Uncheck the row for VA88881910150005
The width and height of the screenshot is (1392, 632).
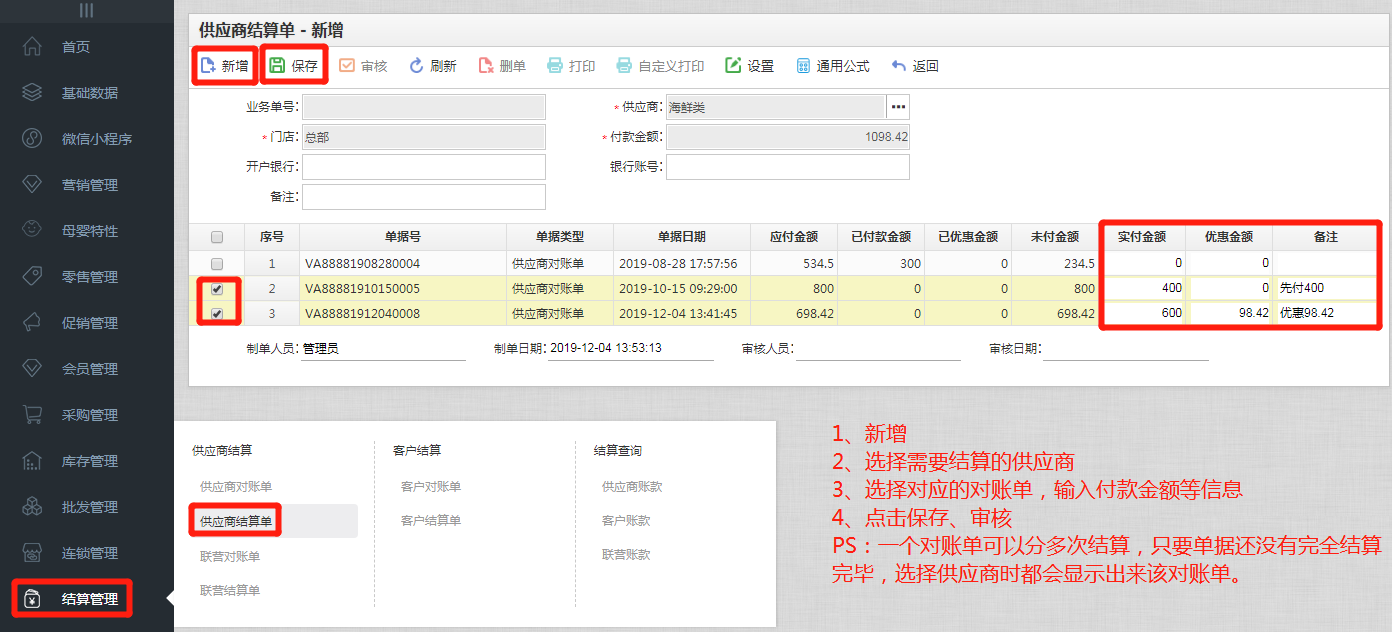click(x=217, y=289)
